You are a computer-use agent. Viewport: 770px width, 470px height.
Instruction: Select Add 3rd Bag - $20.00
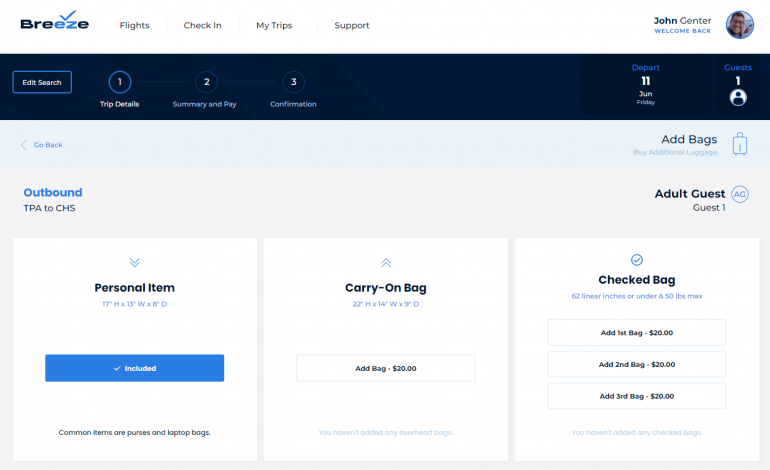[x=637, y=396]
